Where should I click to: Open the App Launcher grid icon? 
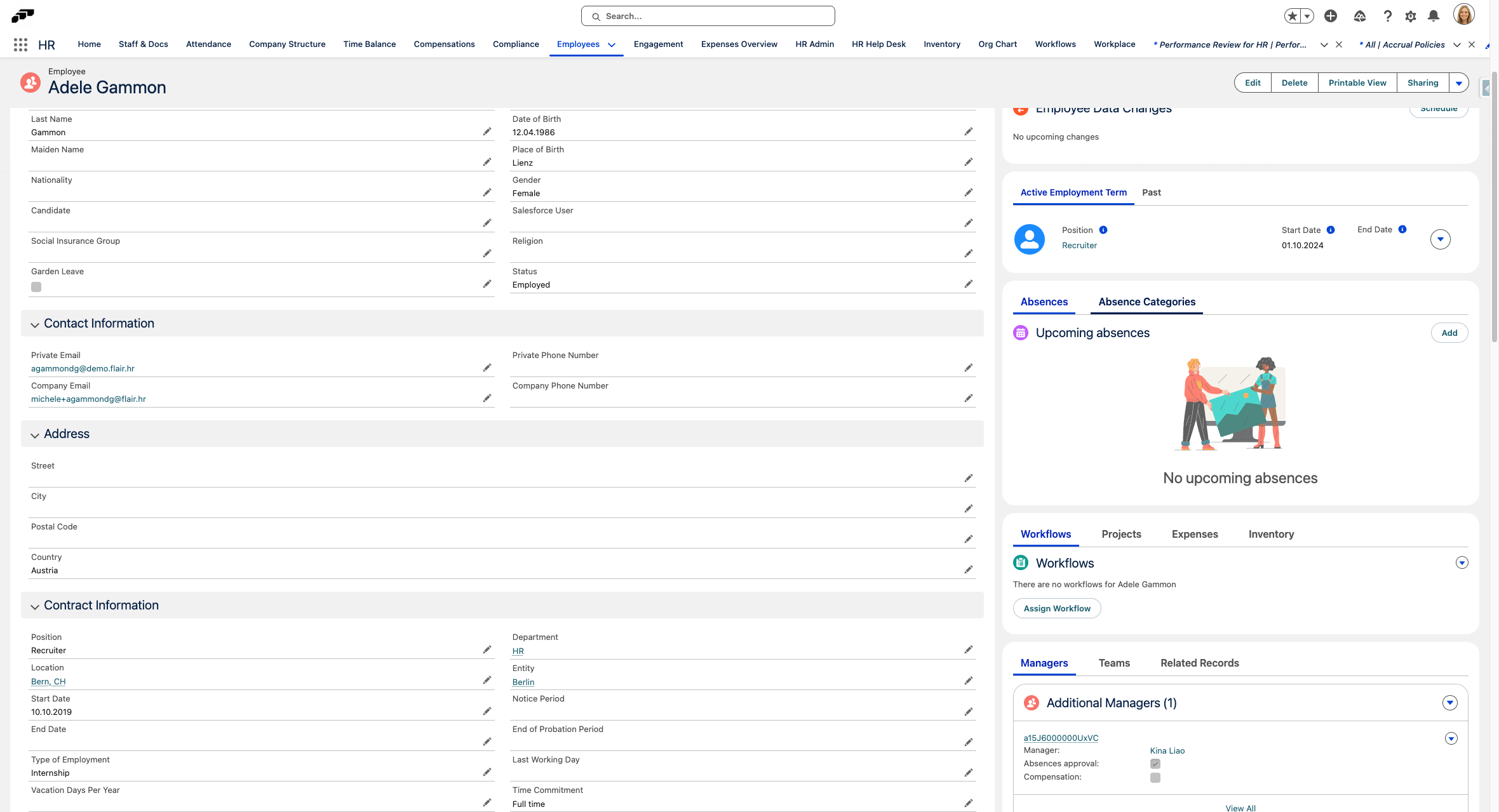[20, 44]
